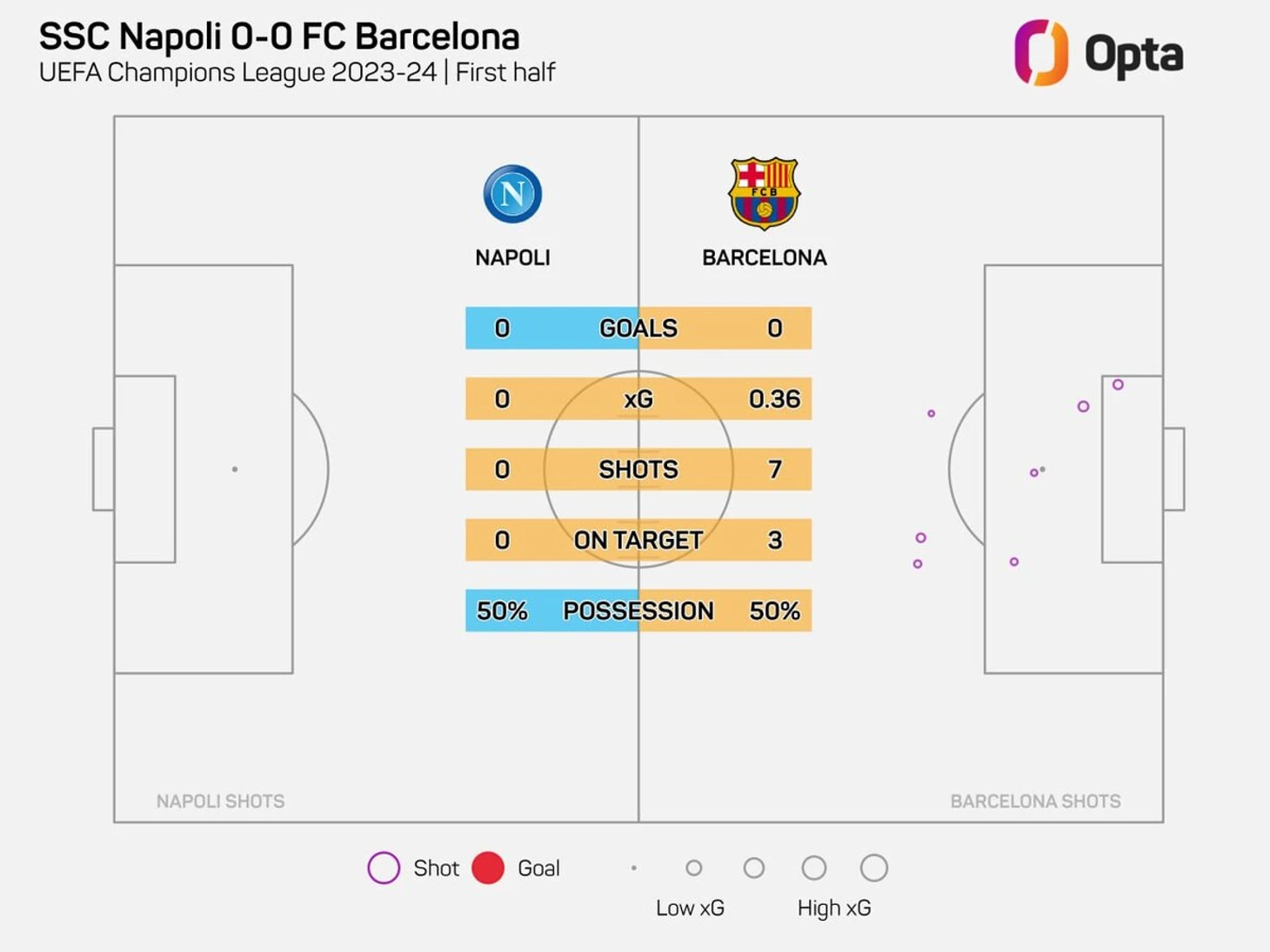The width and height of the screenshot is (1270, 952).
Task: Click the BARCELONA SHOTS pitch label
Action: 1035,801
